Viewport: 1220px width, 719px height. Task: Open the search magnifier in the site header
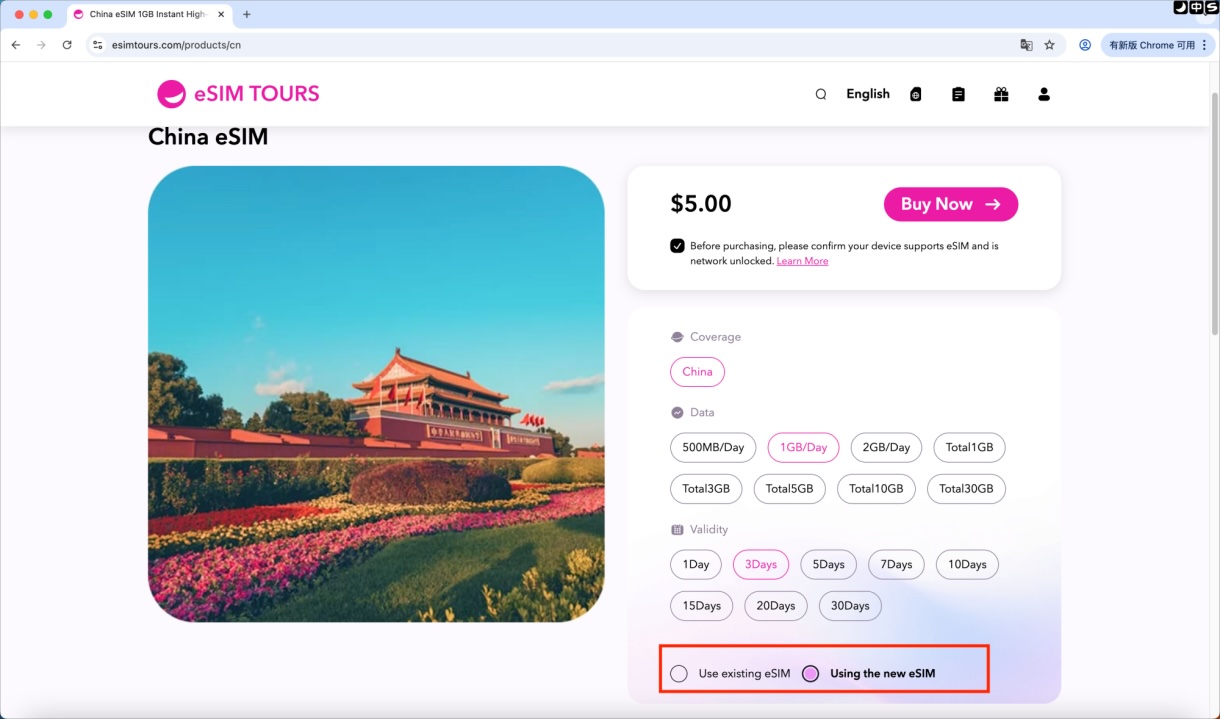820,93
